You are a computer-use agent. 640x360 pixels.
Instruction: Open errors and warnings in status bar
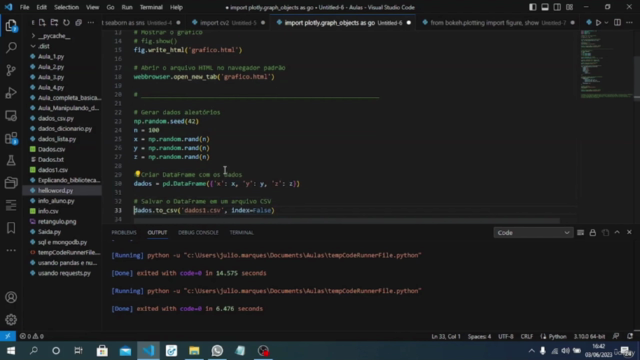click(31, 336)
